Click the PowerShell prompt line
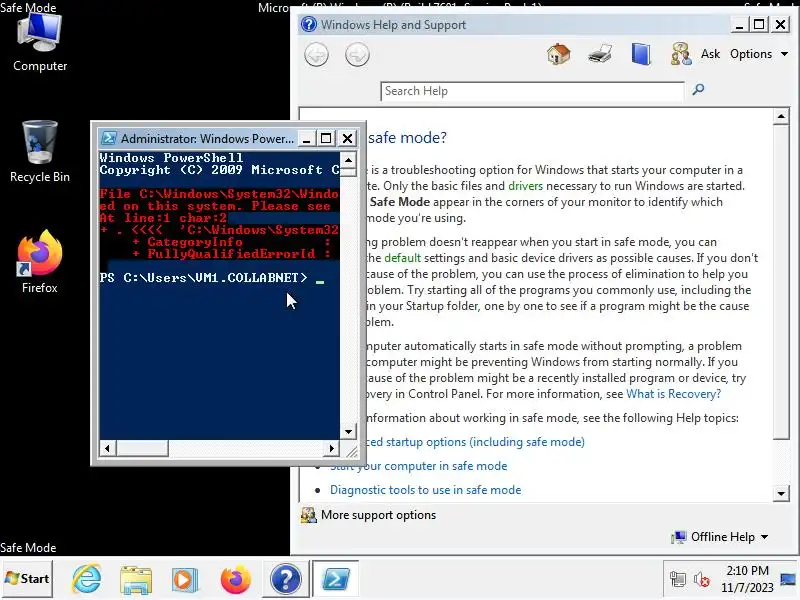 [x=212, y=278]
